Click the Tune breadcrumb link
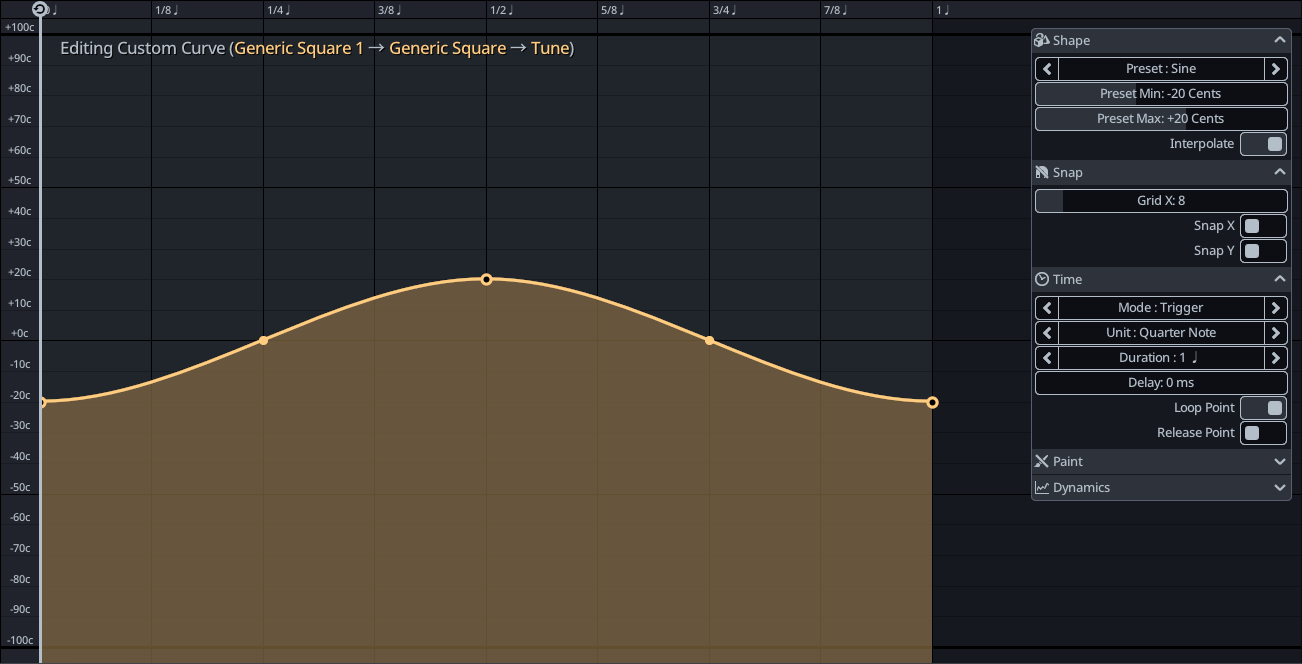The height and width of the screenshot is (664, 1302). click(550, 48)
